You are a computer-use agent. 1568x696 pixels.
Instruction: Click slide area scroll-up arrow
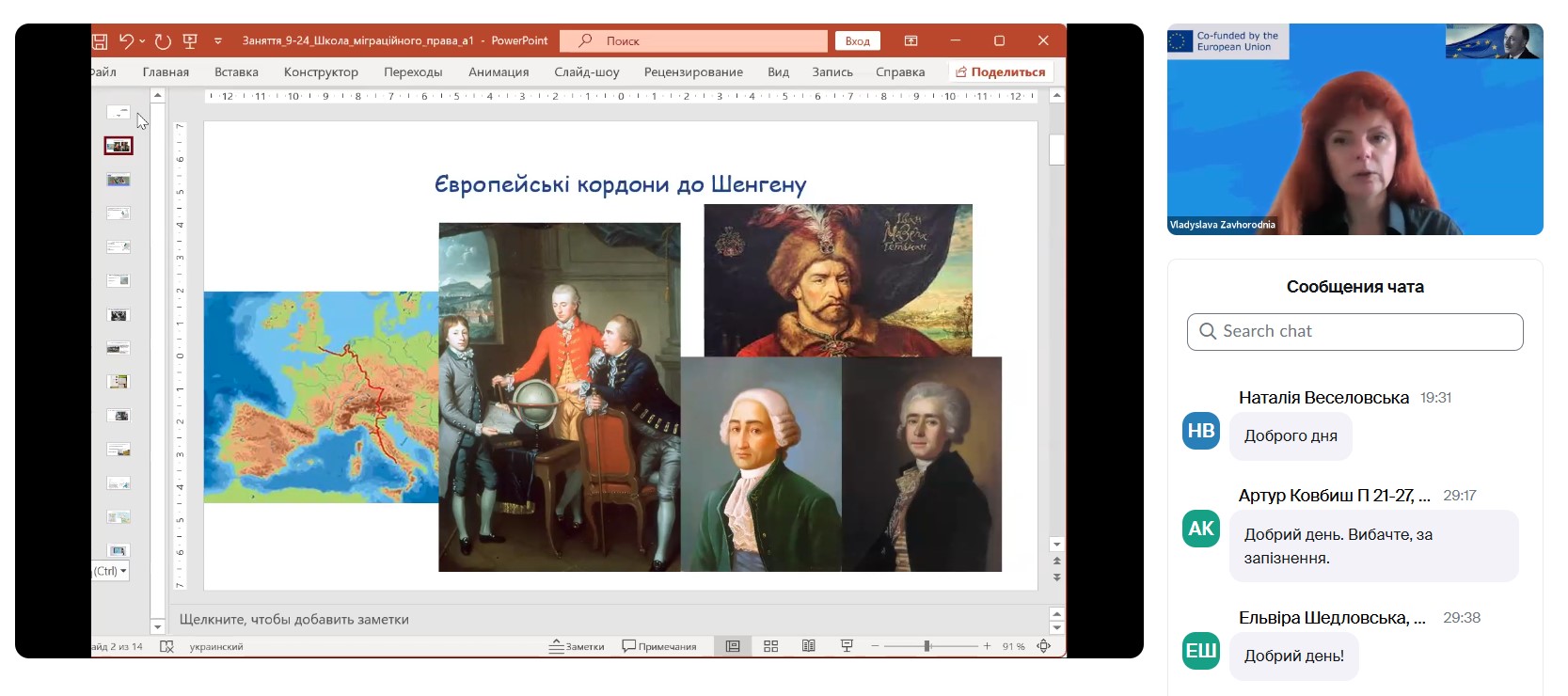pos(1057,96)
